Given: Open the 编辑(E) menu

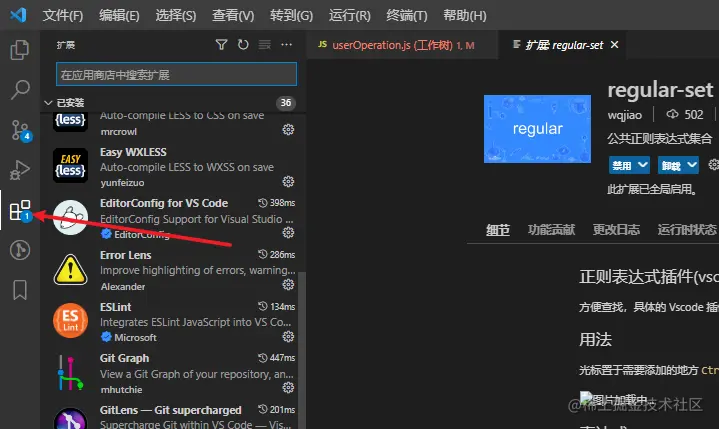Looking at the screenshot, I should point(119,16).
